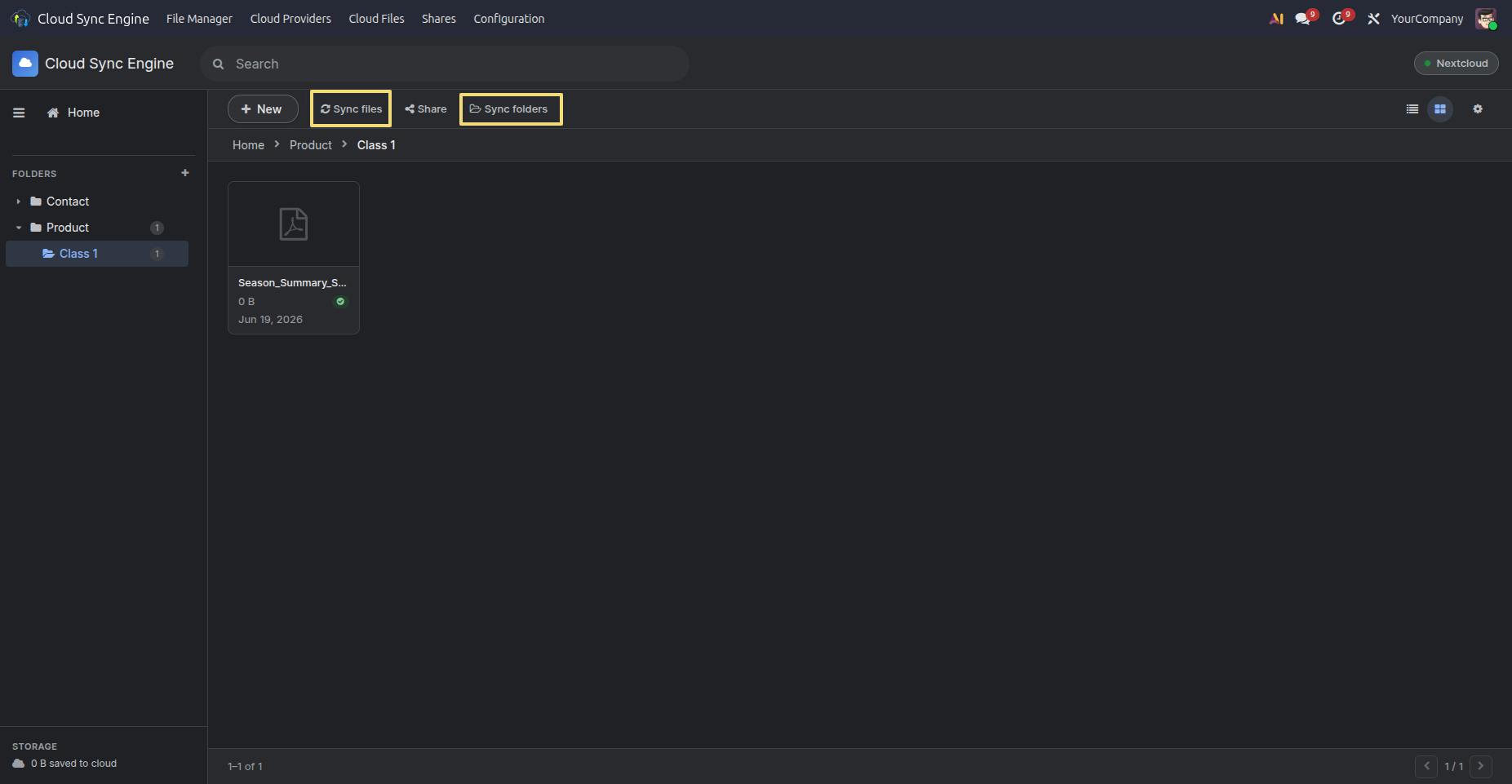
Task: Click the '0 B saved to cloud' storage text
Action: pyautogui.click(x=73, y=764)
